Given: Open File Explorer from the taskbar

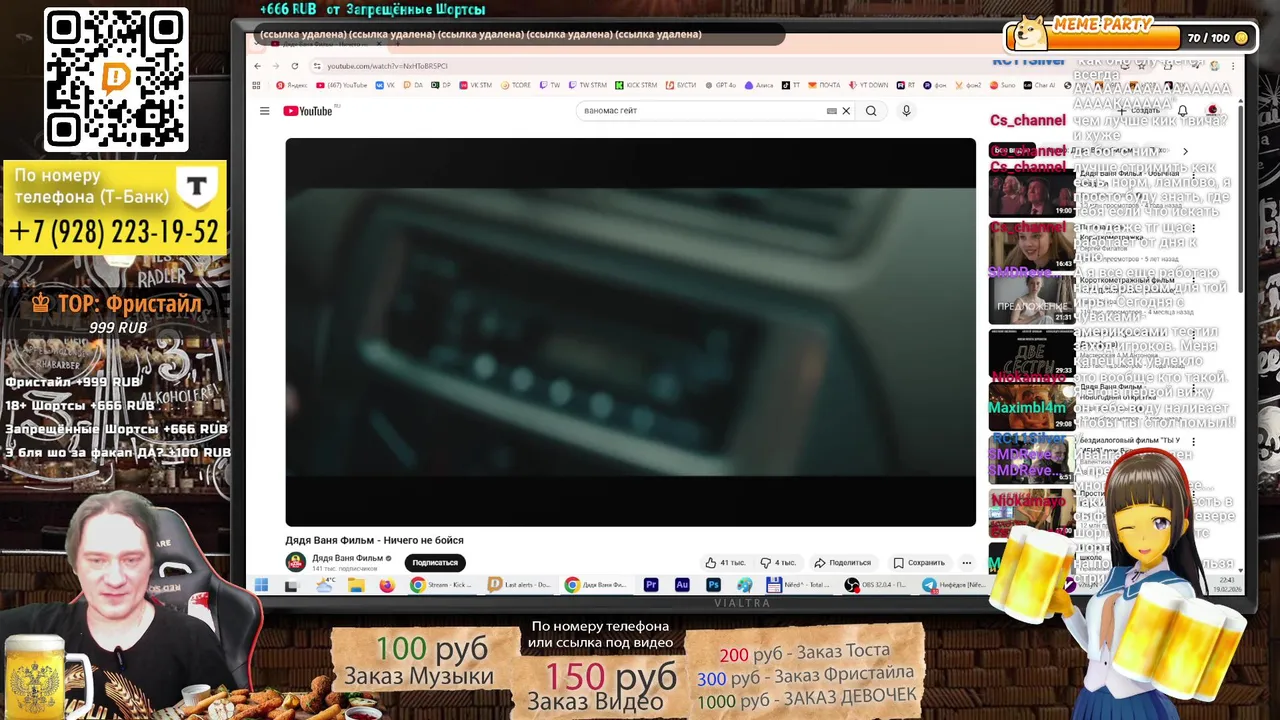Looking at the screenshot, I should click(356, 585).
